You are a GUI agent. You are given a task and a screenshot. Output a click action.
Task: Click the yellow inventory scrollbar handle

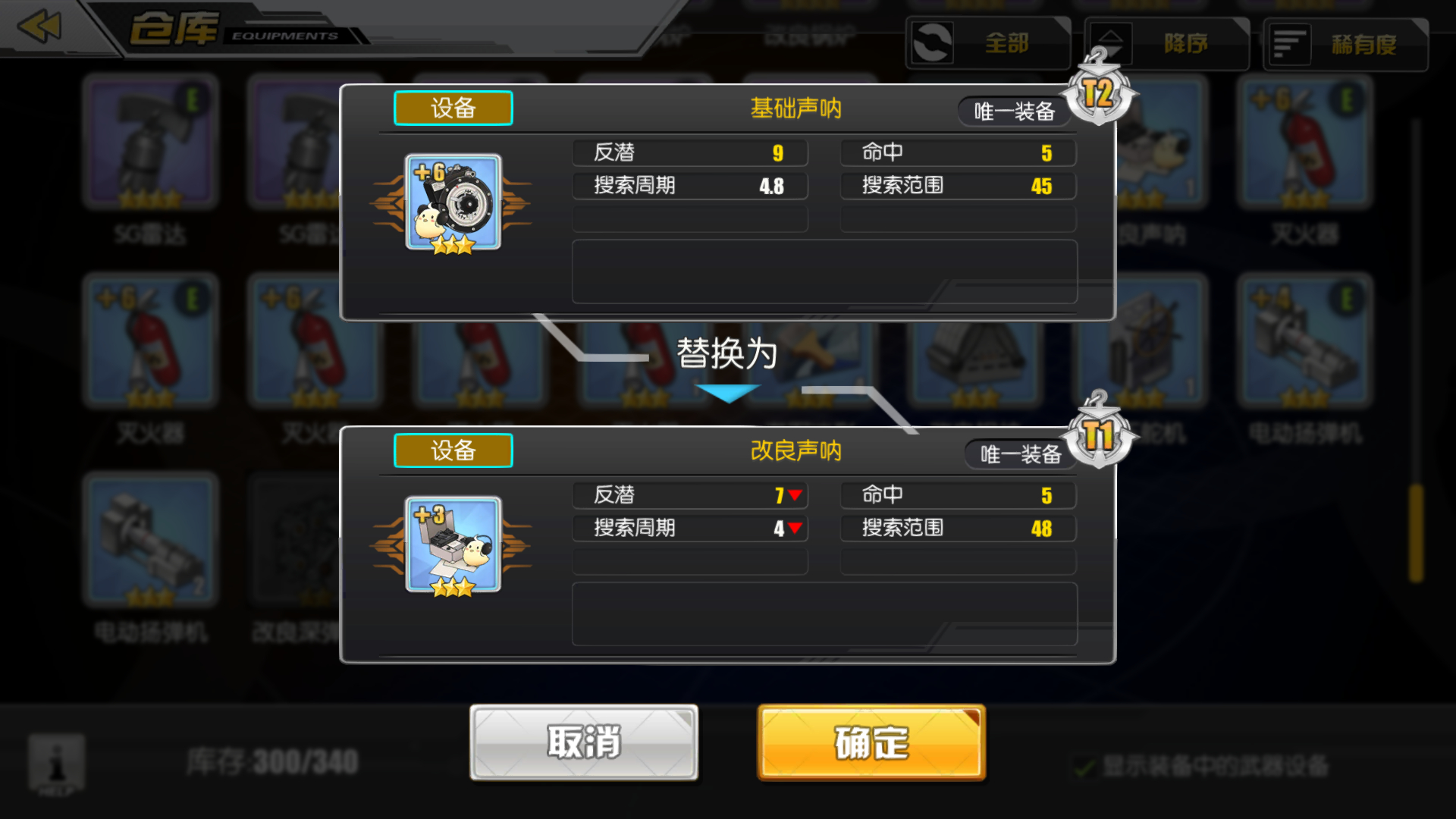(1416, 533)
